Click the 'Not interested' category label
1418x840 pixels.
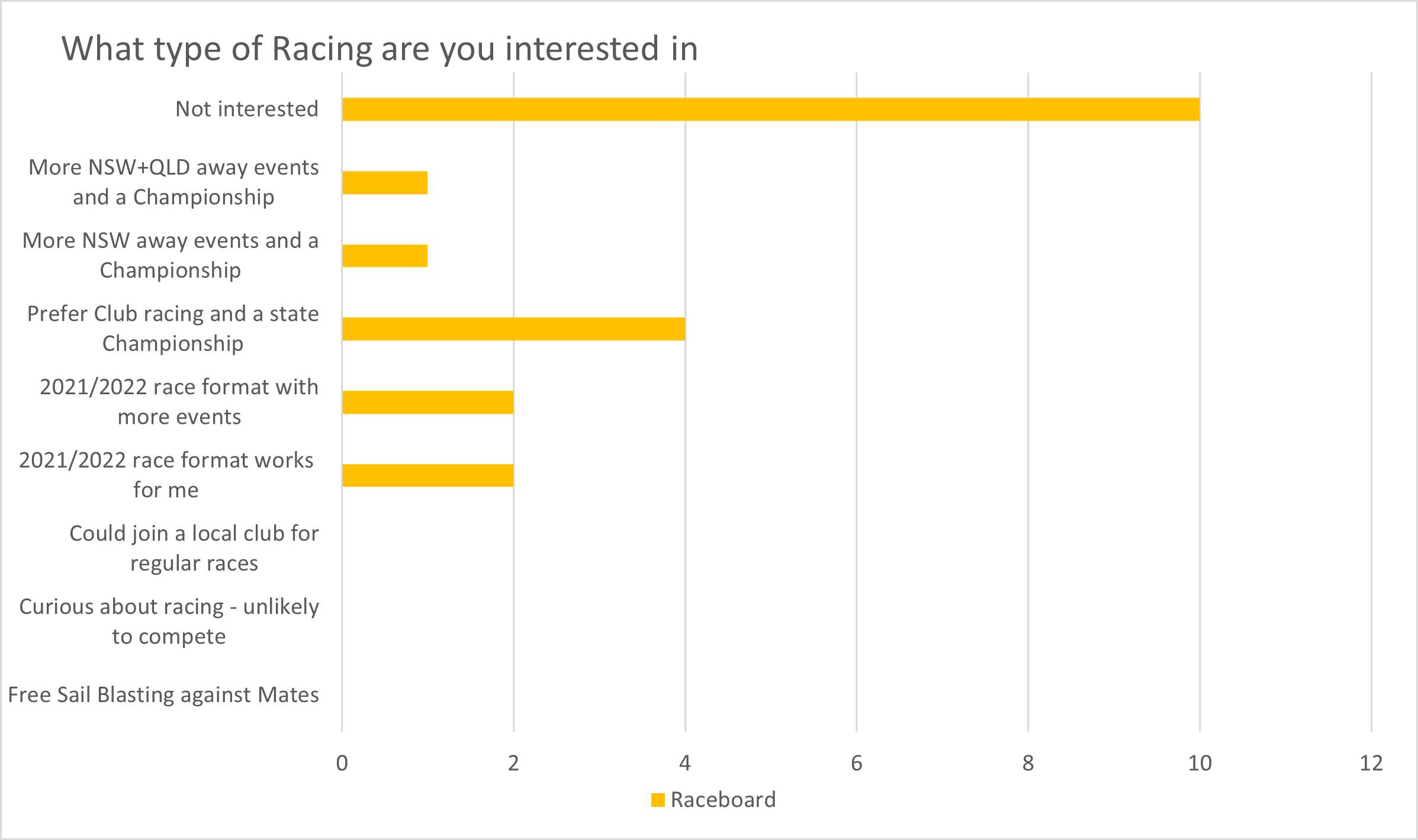click(x=247, y=110)
